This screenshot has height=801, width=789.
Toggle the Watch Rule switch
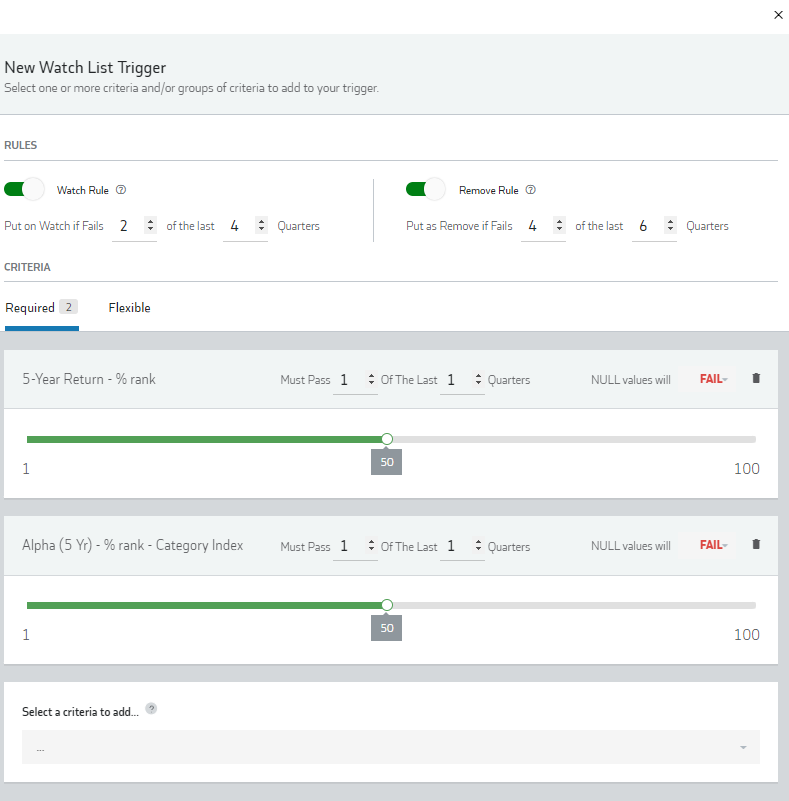(x=25, y=189)
